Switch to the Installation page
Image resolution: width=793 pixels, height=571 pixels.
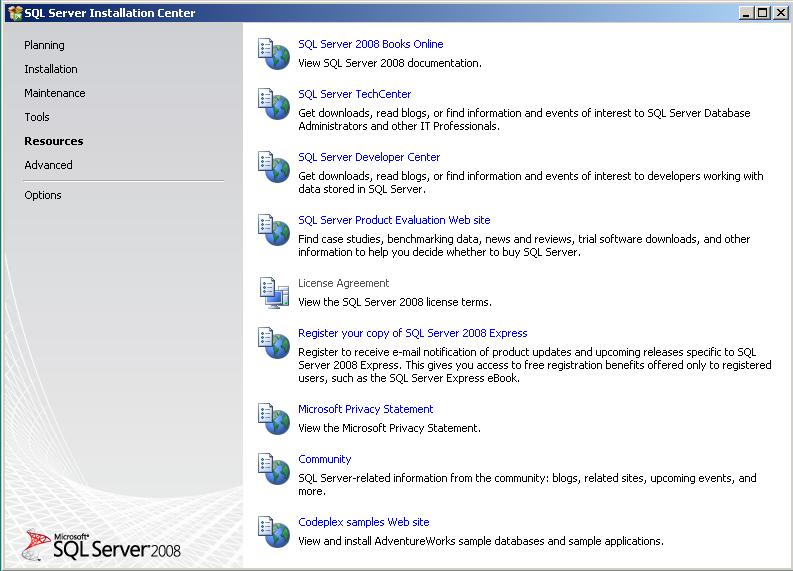point(51,69)
